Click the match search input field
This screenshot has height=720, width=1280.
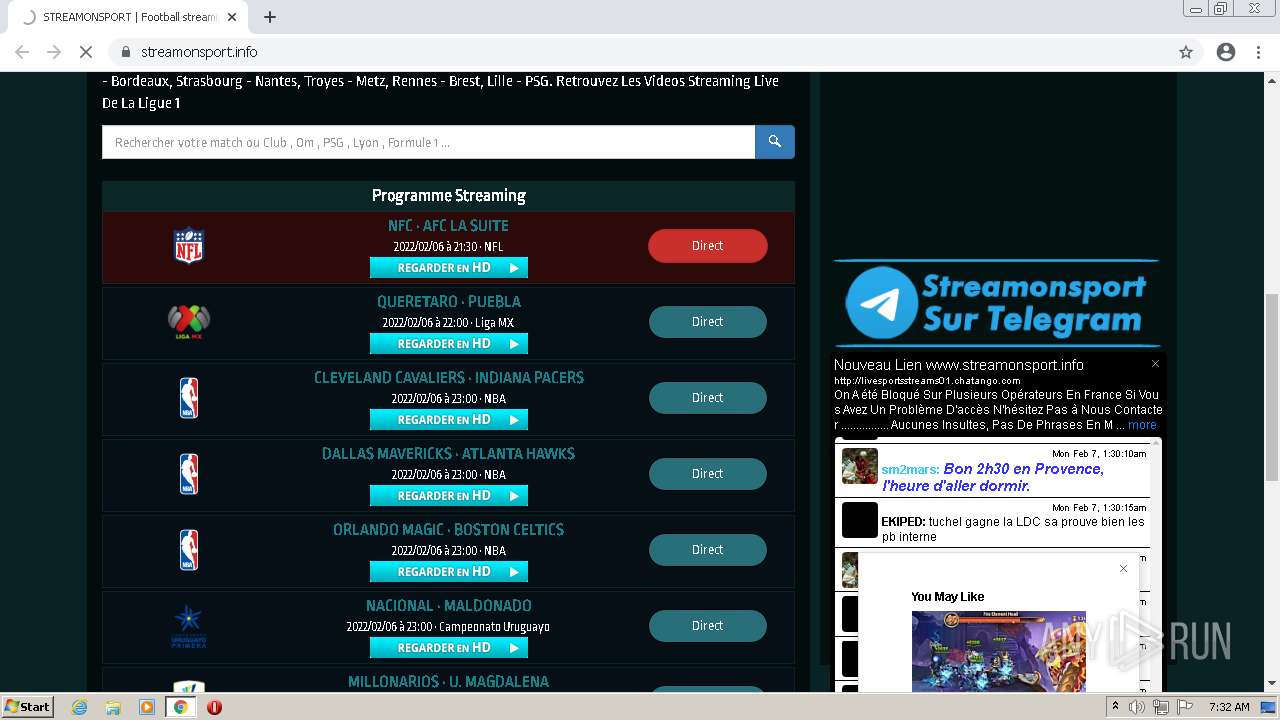(x=428, y=142)
